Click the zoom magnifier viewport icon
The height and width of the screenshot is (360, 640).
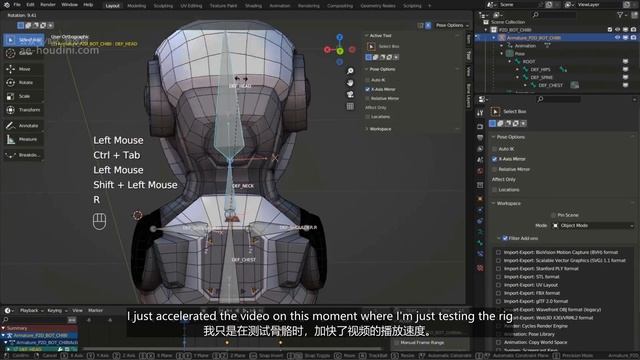pos(350,71)
